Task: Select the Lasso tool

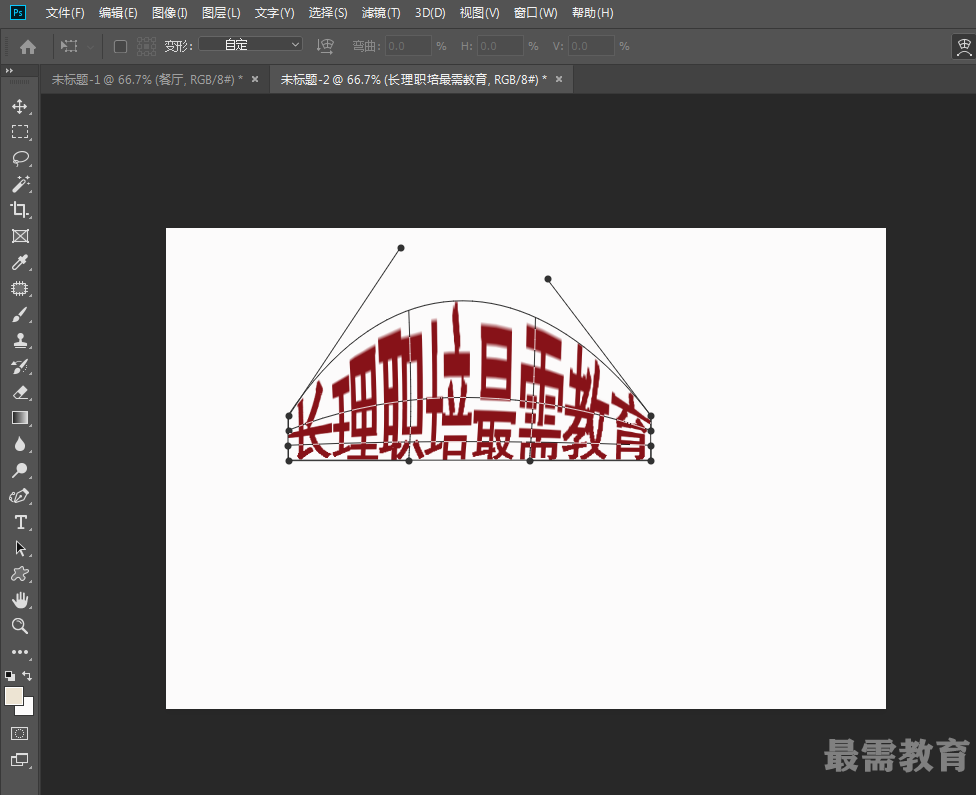Action: [x=20, y=158]
